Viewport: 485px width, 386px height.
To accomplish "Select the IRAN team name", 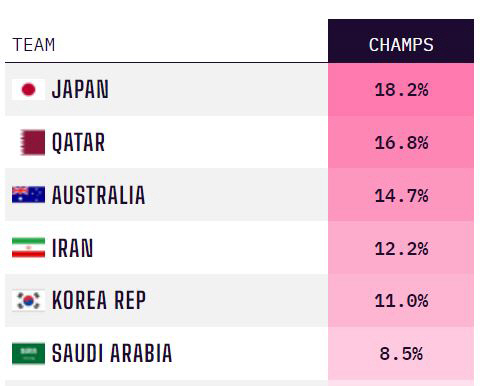I will (x=72, y=248).
